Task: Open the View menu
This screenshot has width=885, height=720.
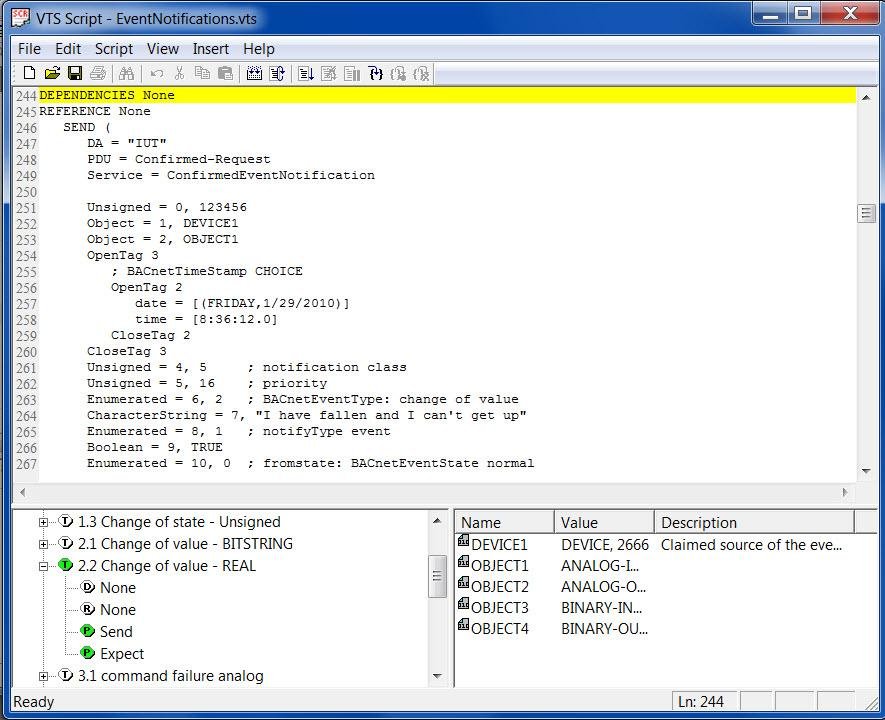Action: 162,48
